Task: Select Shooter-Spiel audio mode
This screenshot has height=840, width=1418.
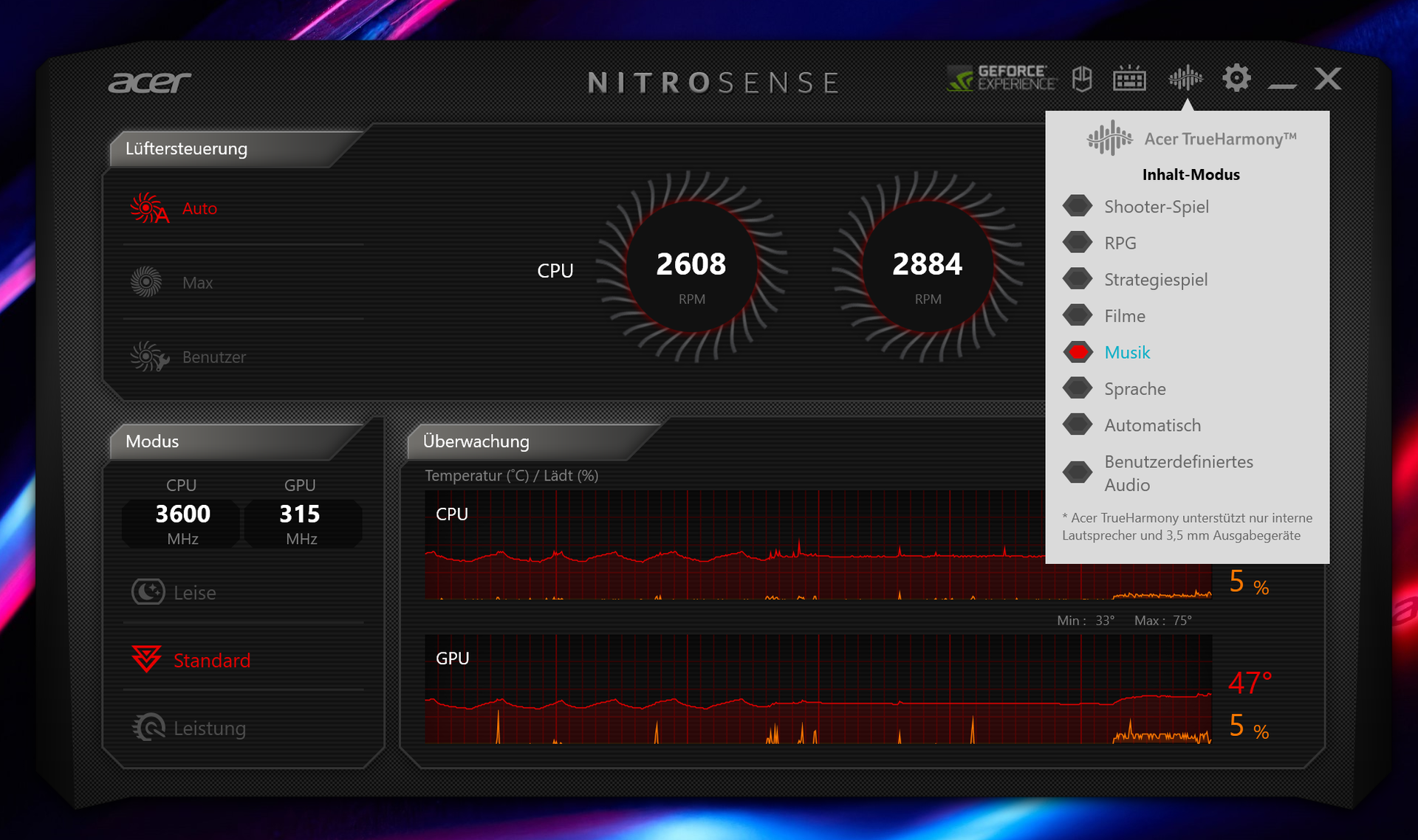Action: click(x=1156, y=207)
